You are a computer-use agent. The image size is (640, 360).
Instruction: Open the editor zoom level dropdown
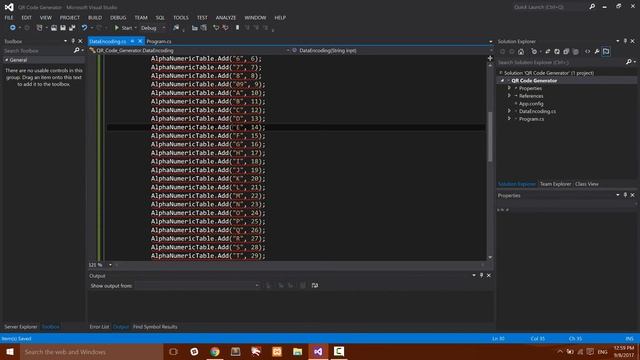[110, 265]
